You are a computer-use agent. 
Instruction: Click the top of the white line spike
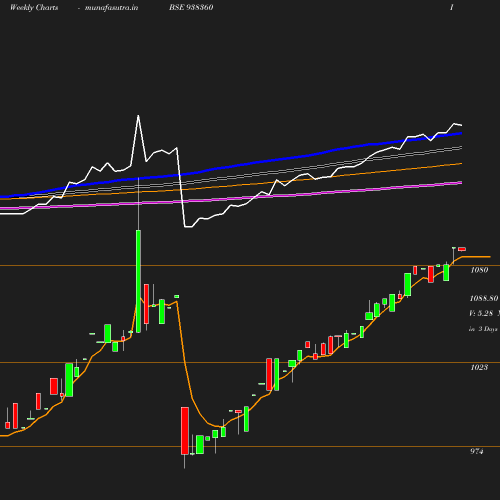click(x=138, y=115)
